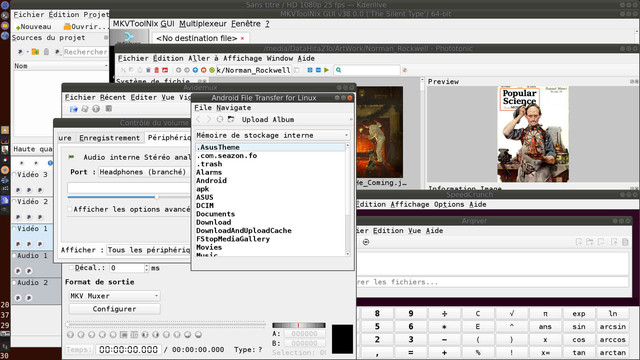Click the Avidemux jog shuttle gradient bar
640x360 pixels.
coord(299,325)
